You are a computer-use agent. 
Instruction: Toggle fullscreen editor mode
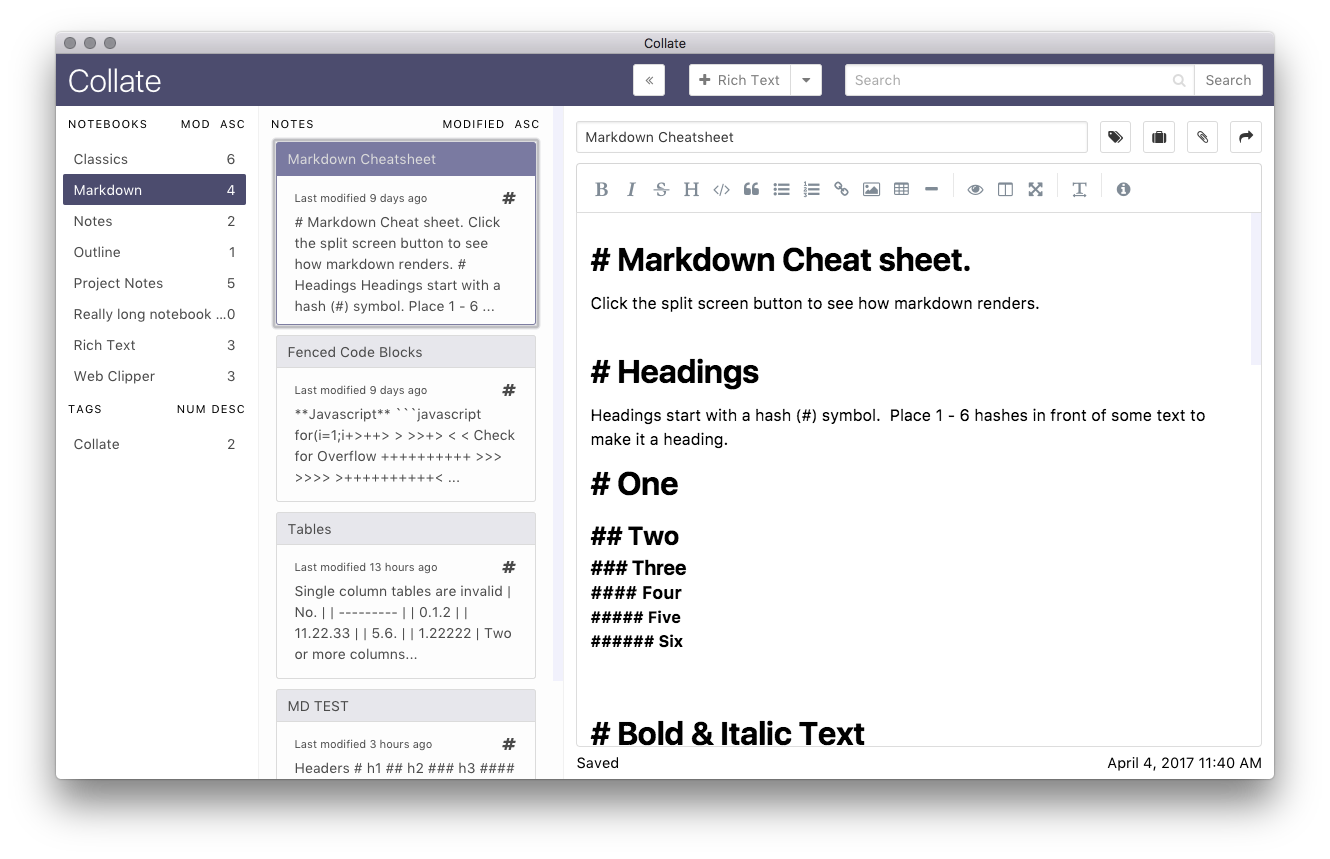tap(1035, 189)
